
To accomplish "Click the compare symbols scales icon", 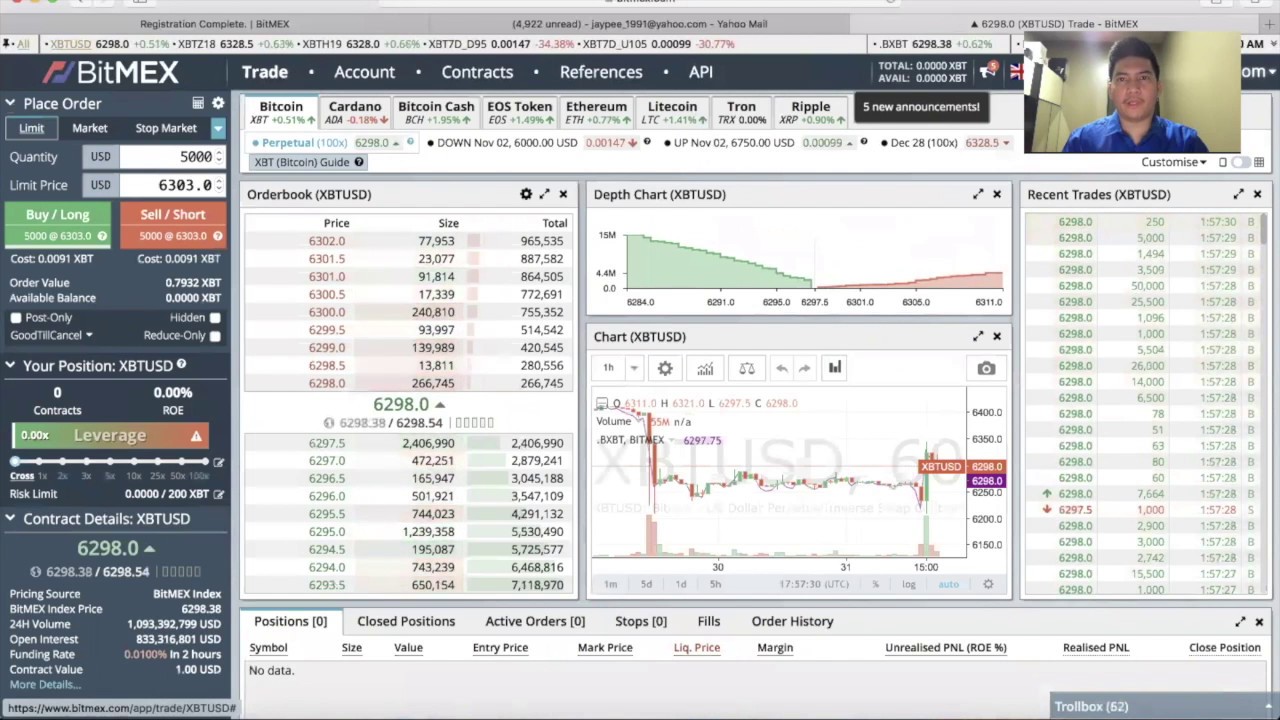I will tap(747, 368).
